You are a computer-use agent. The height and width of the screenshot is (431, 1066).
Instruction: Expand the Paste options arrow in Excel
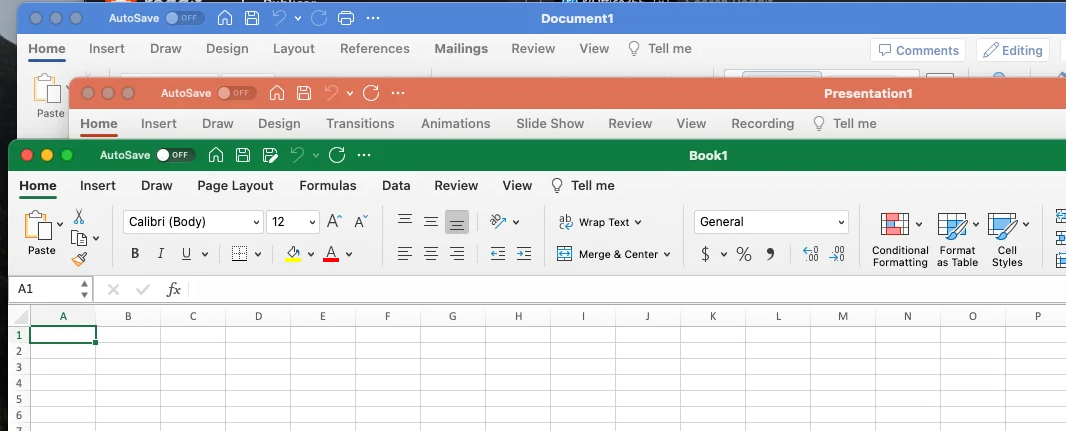[60, 224]
